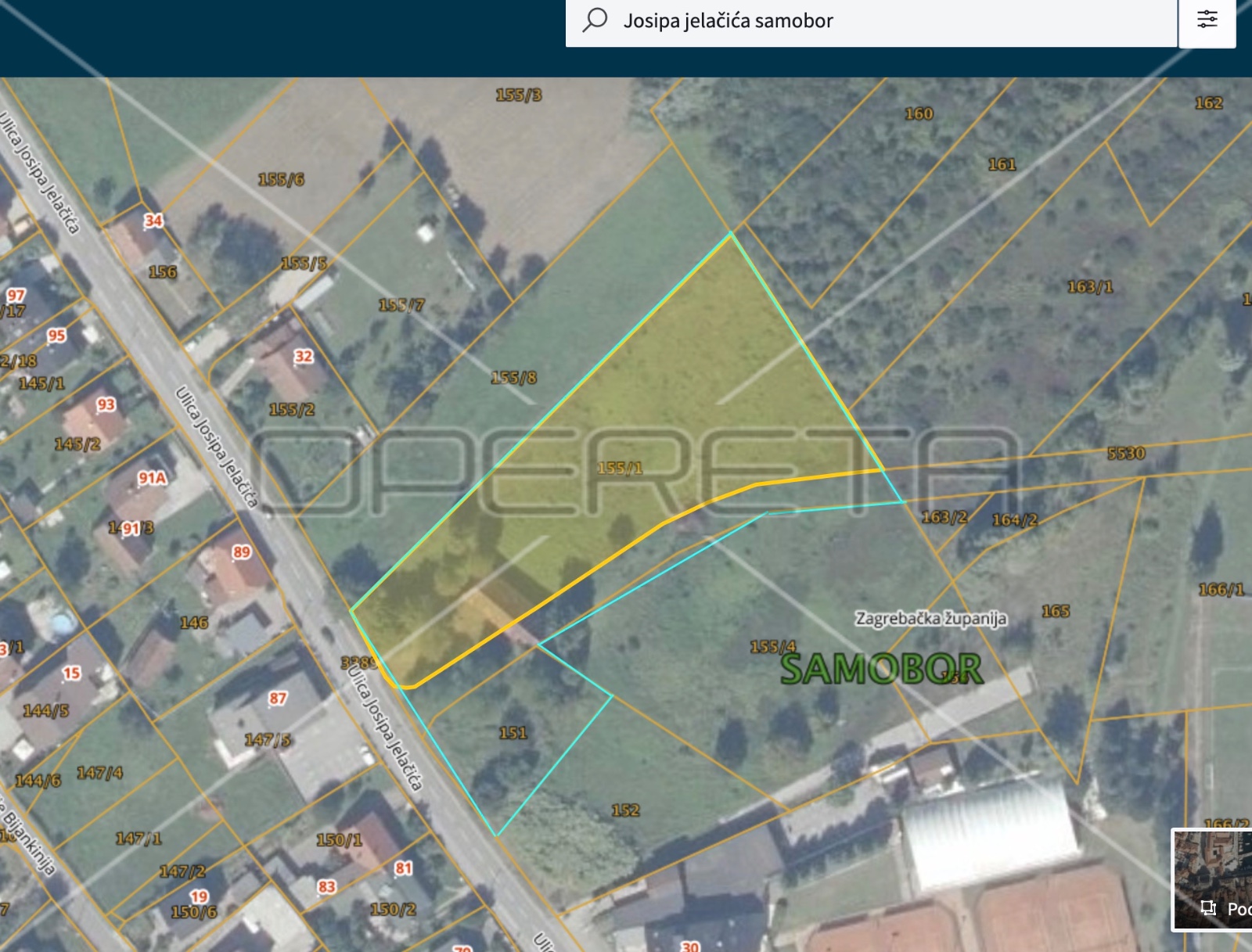Click parcel number 160

tap(919, 114)
